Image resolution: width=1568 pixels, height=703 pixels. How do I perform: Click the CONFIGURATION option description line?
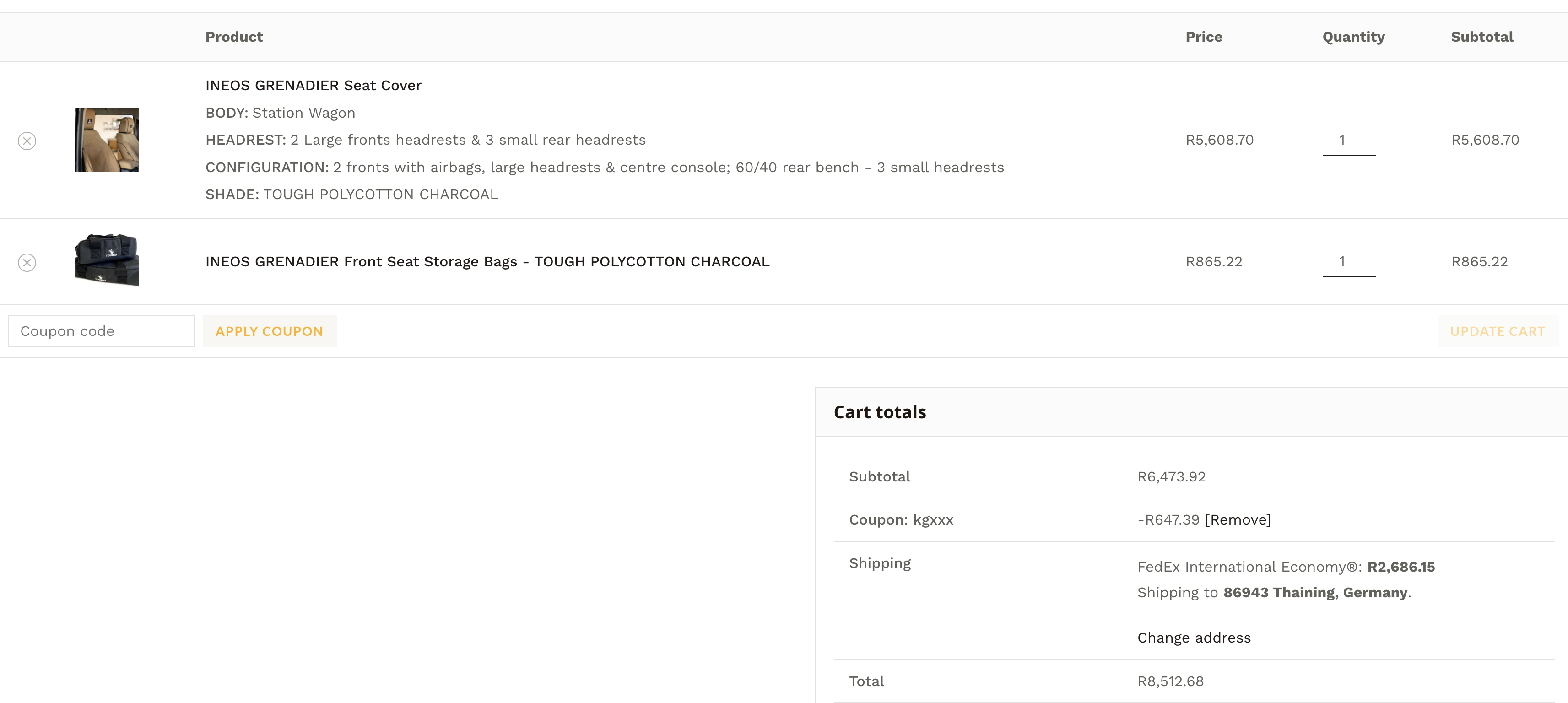point(605,168)
